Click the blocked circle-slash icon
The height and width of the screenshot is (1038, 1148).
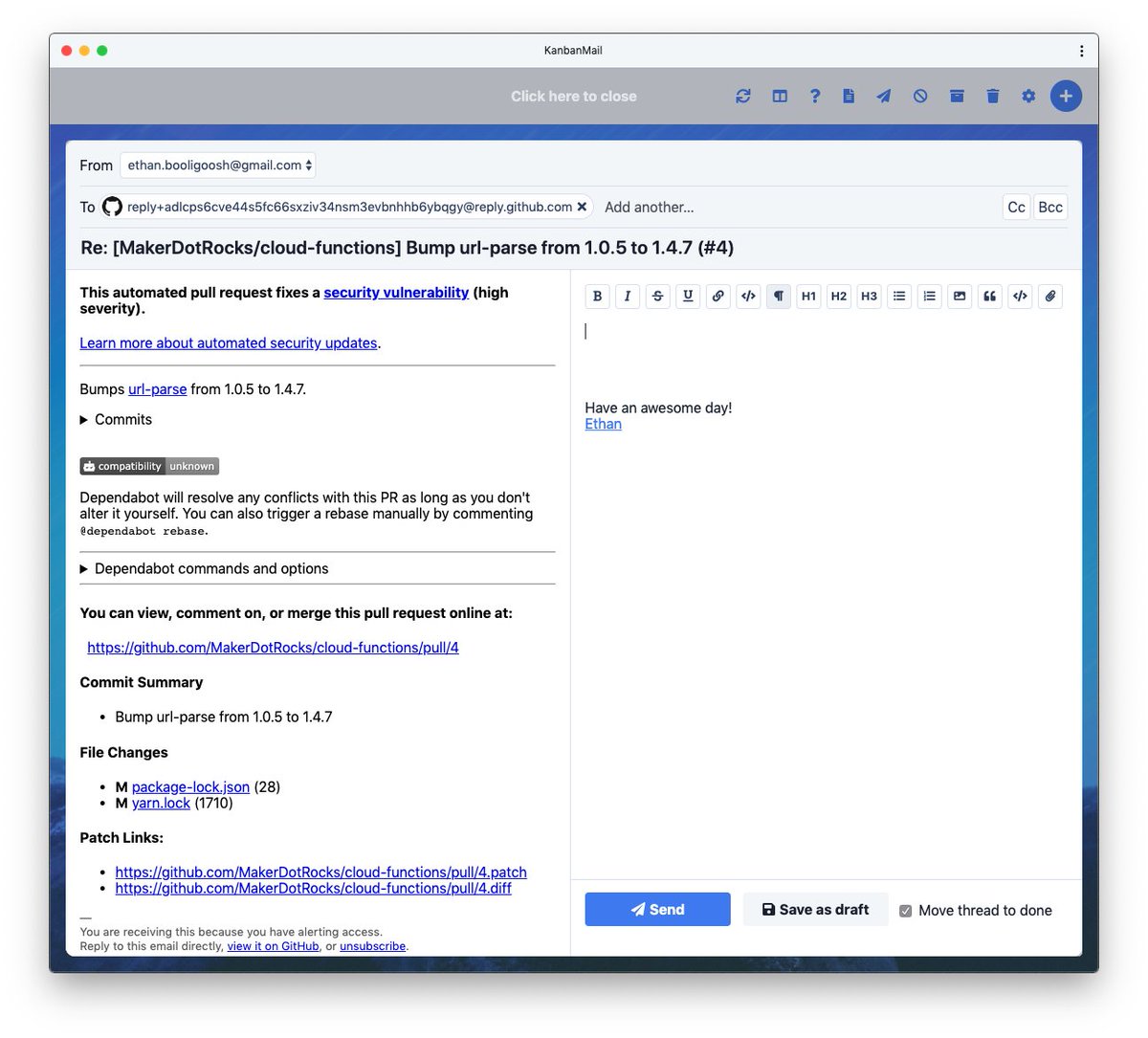[920, 96]
